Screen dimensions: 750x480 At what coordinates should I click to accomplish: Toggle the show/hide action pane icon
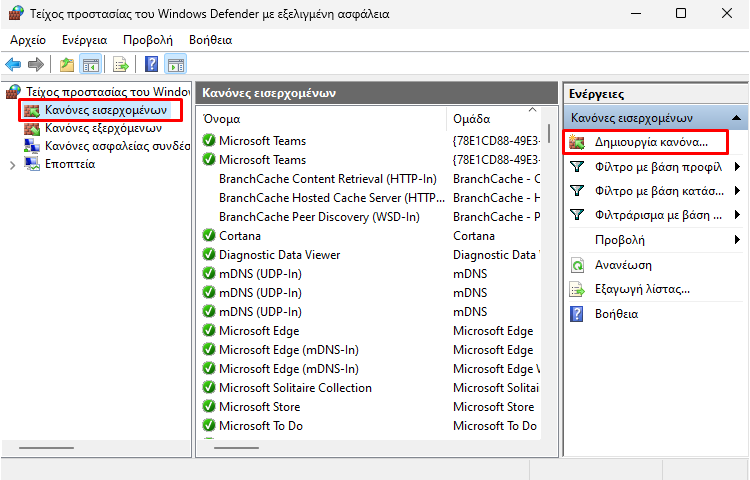(x=176, y=64)
